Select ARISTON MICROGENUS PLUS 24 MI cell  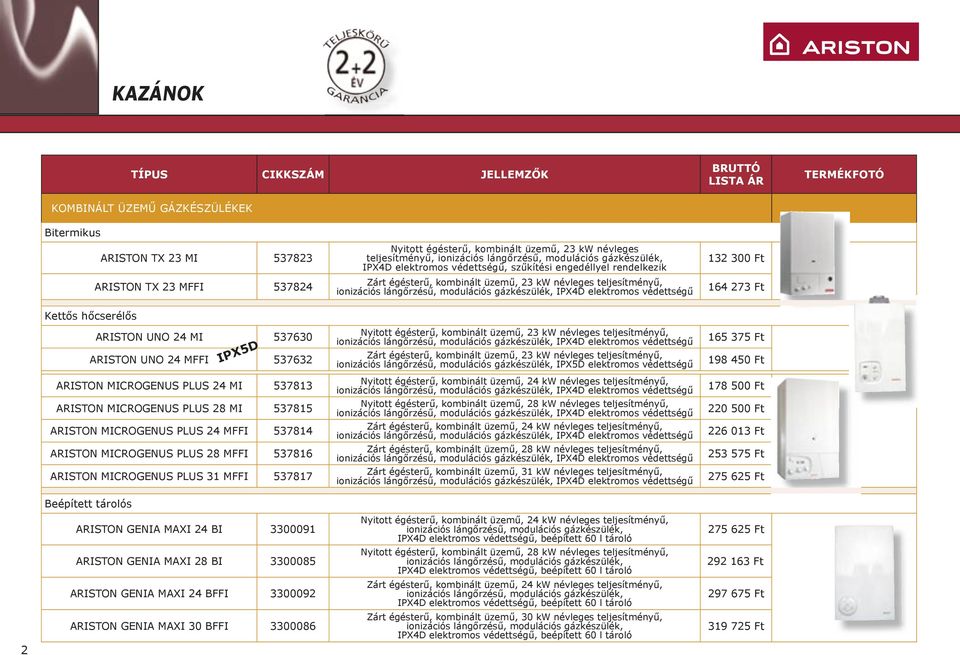pyautogui.click(x=149, y=386)
